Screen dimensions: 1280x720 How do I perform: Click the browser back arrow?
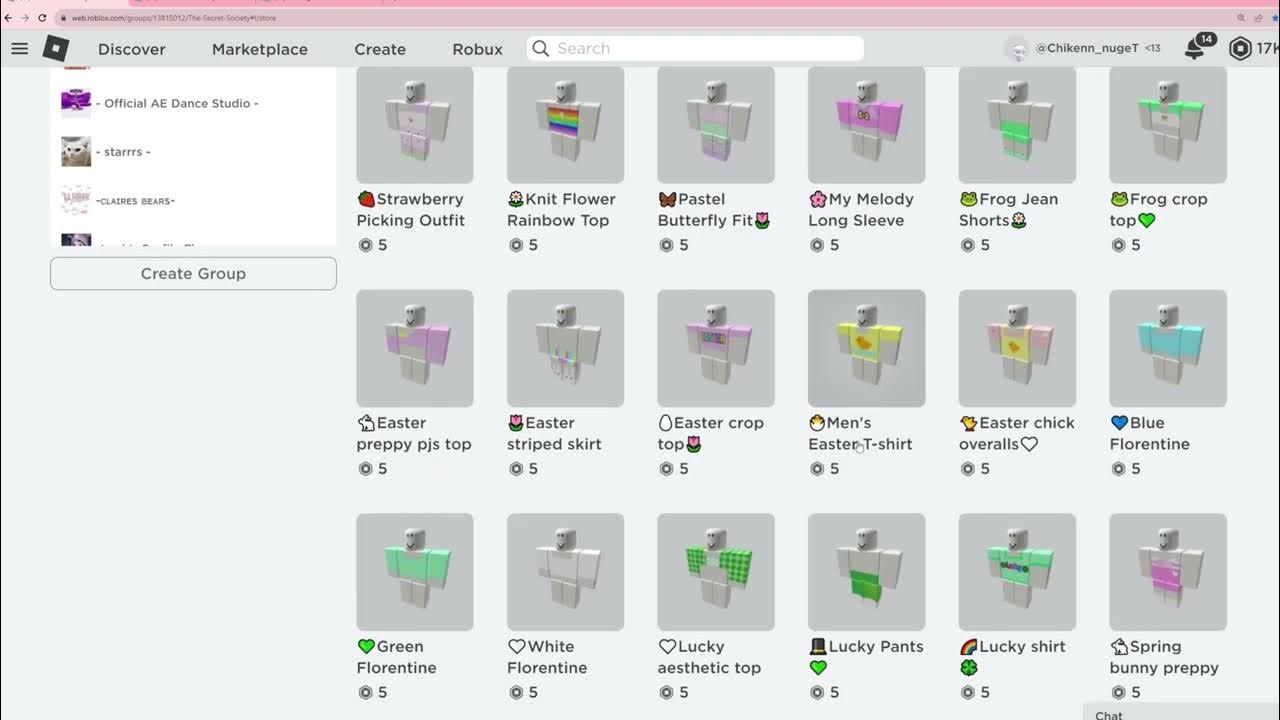(x=10, y=18)
